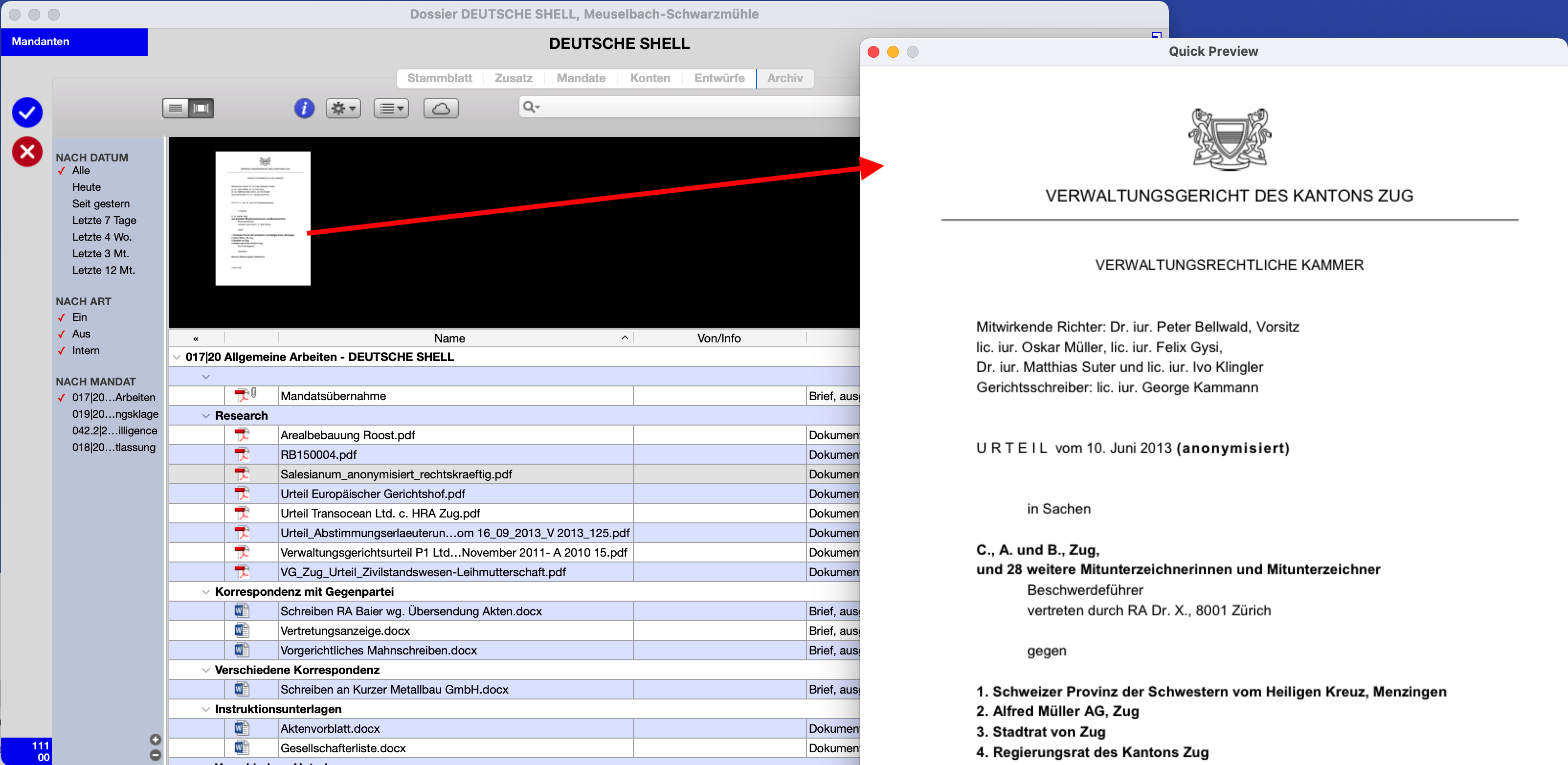Click the search magnifier icon
The image size is (1568, 765).
coord(531,107)
